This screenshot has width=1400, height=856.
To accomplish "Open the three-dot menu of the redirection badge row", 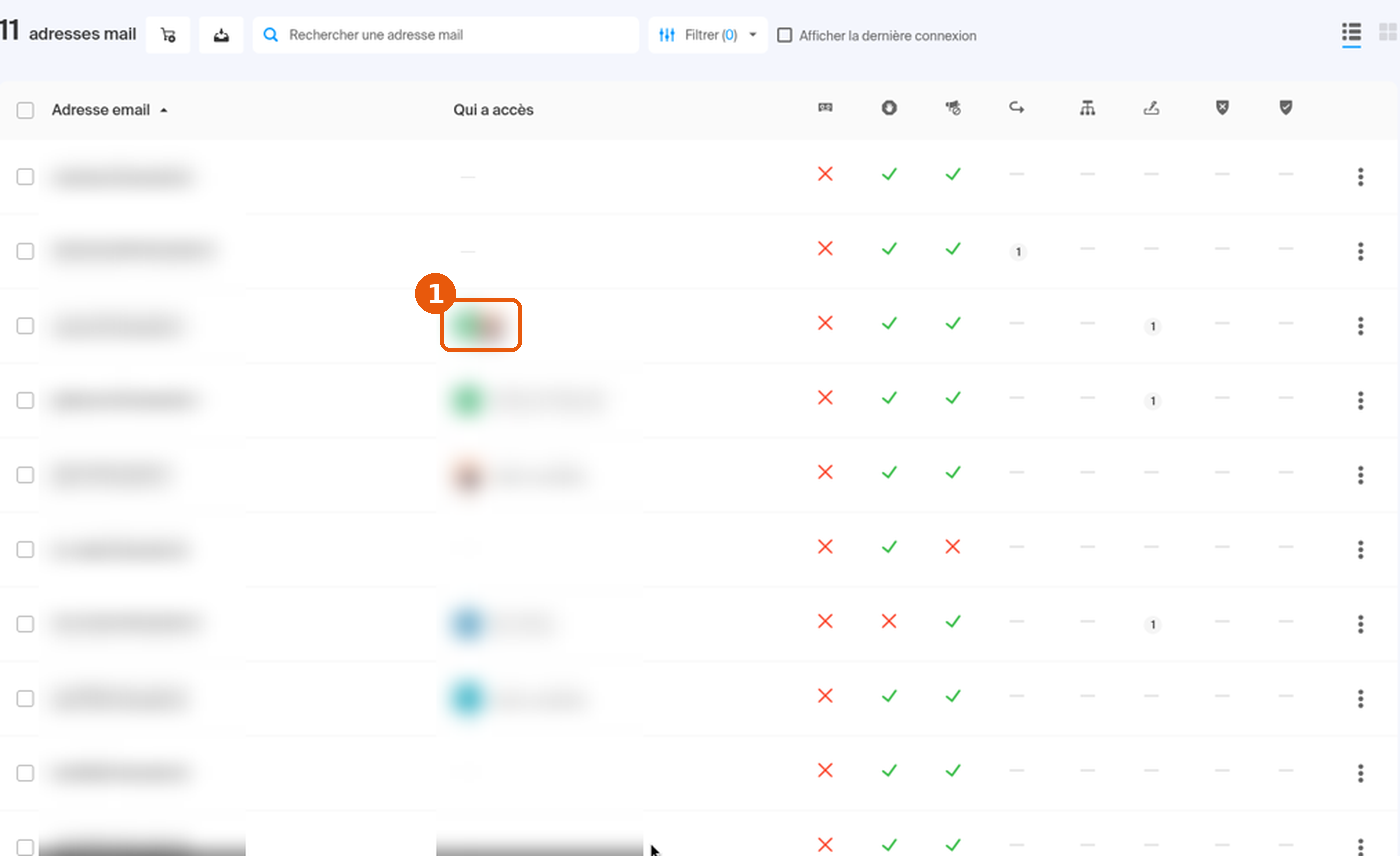I will [1360, 251].
